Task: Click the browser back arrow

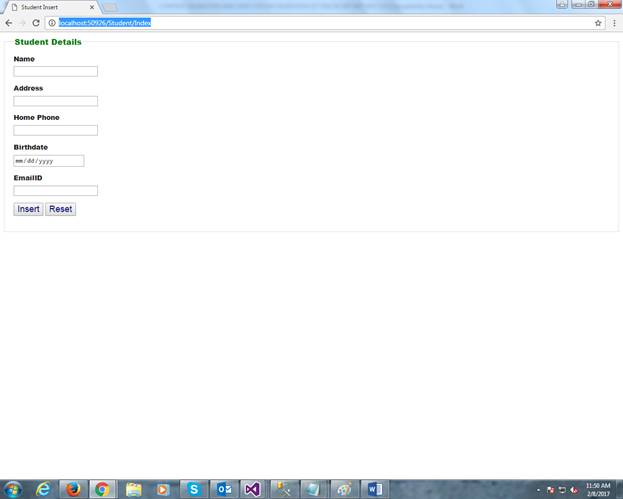Action: coord(9,23)
